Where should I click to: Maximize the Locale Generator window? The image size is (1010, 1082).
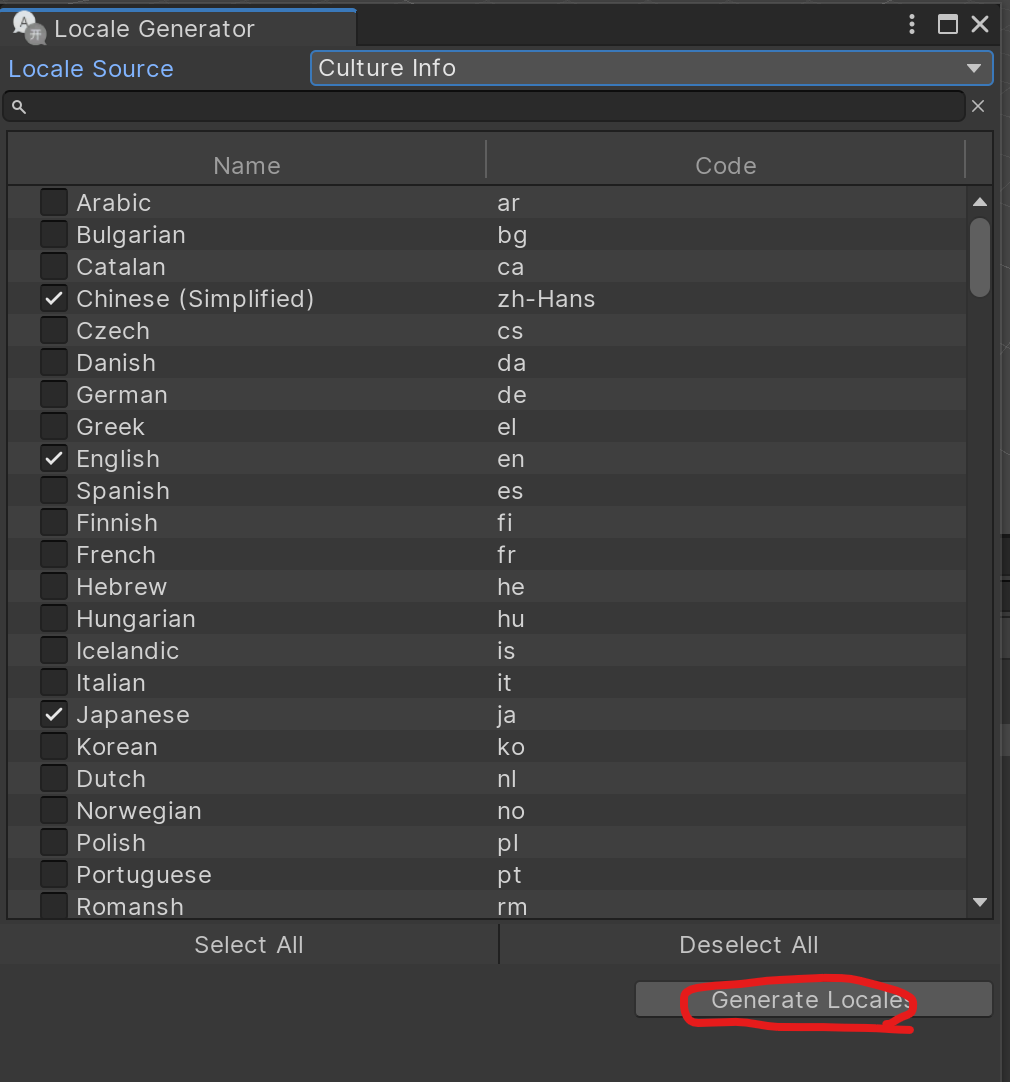[948, 25]
